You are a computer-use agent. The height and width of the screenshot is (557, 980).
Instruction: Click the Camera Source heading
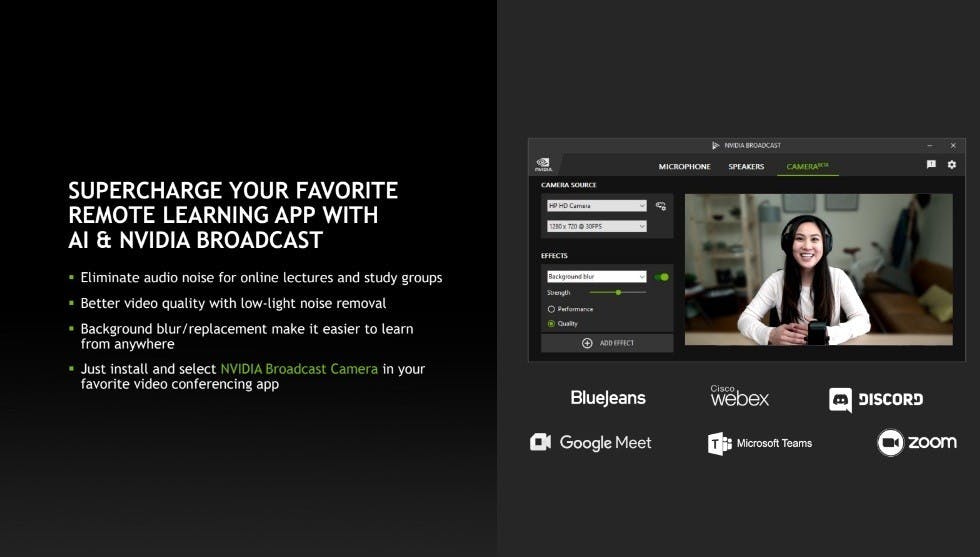point(569,185)
